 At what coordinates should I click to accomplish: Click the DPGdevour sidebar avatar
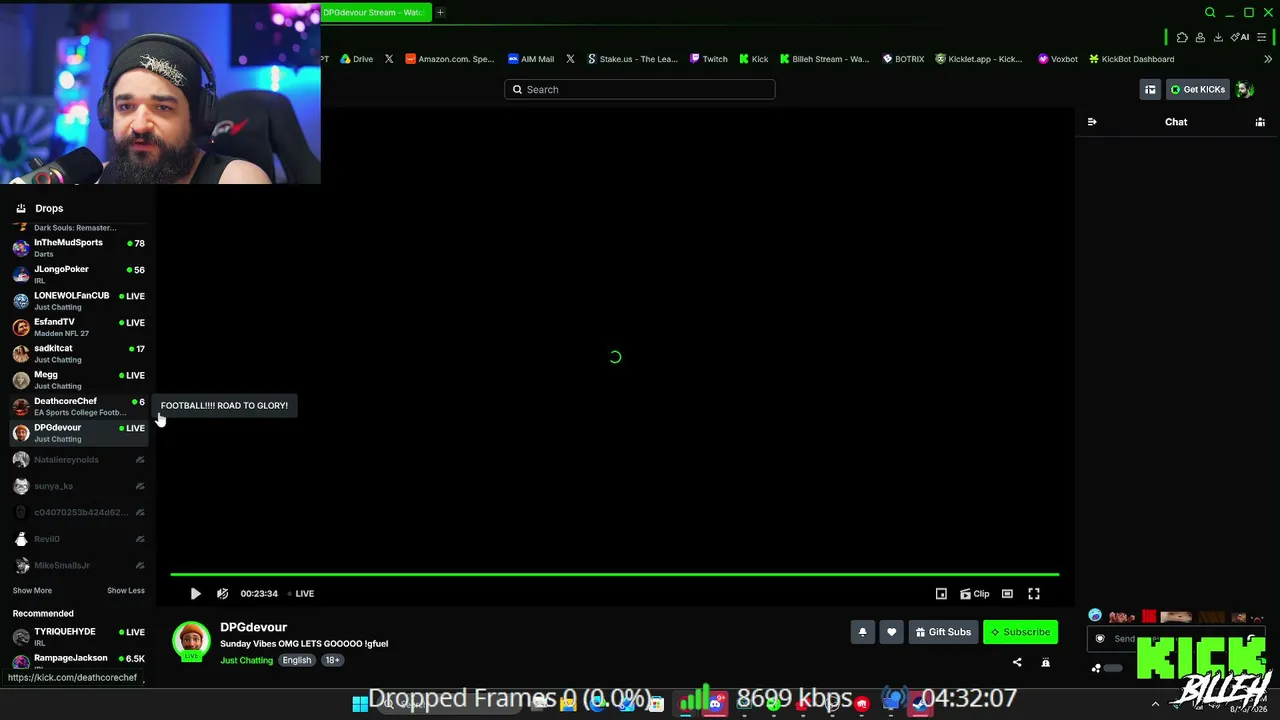[x=21, y=433]
